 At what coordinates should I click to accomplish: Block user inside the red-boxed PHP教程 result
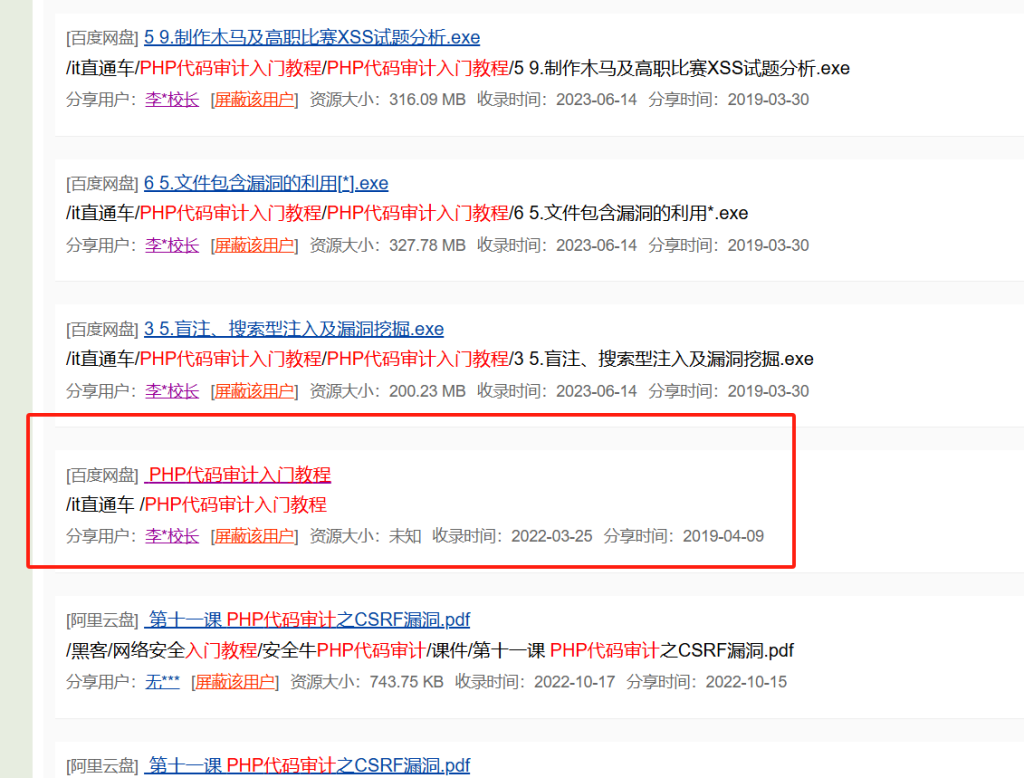pyautogui.click(x=254, y=537)
